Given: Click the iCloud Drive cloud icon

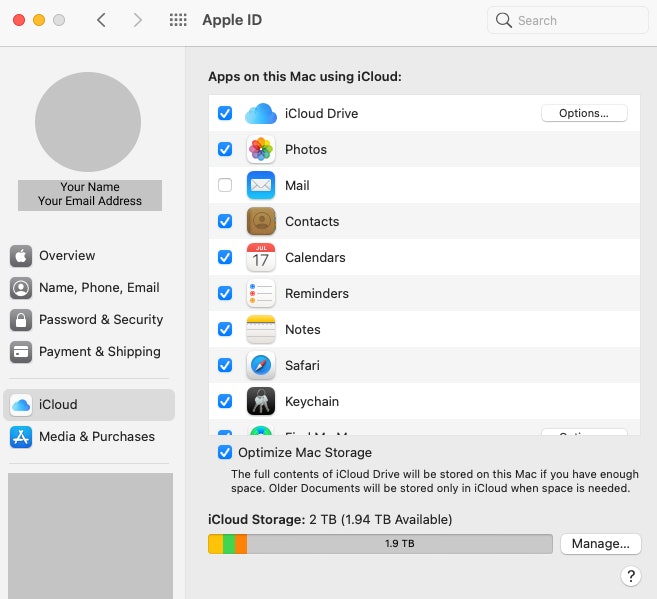Looking at the screenshot, I should click(x=261, y=113).
